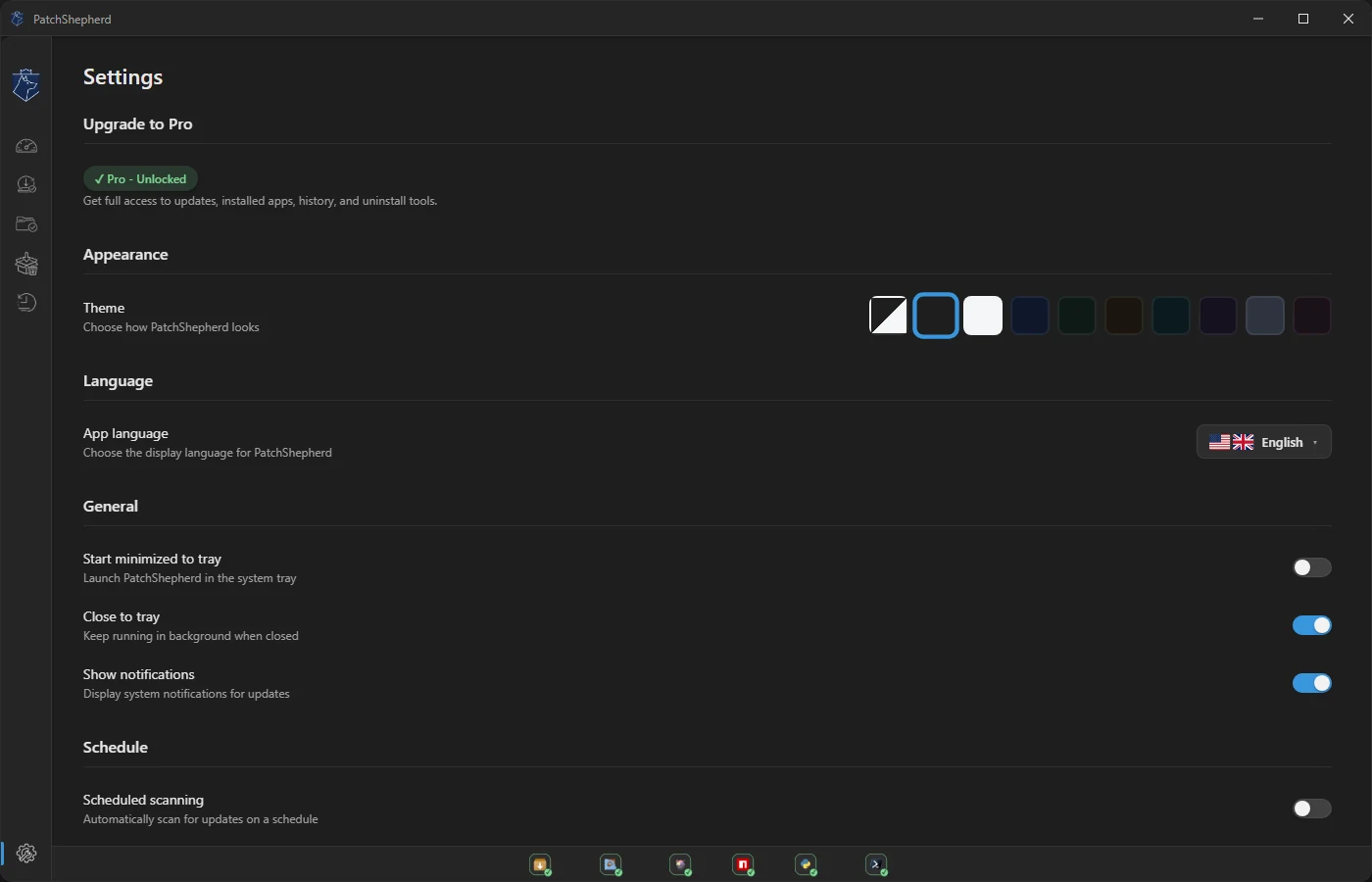
Task: Click the Schedule section heading
Action: pos(116,748)
